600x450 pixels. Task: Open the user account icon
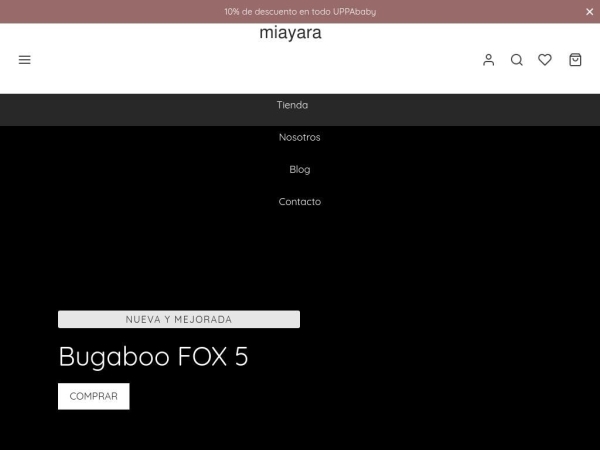pyautogui.click(x=489, y=60)
